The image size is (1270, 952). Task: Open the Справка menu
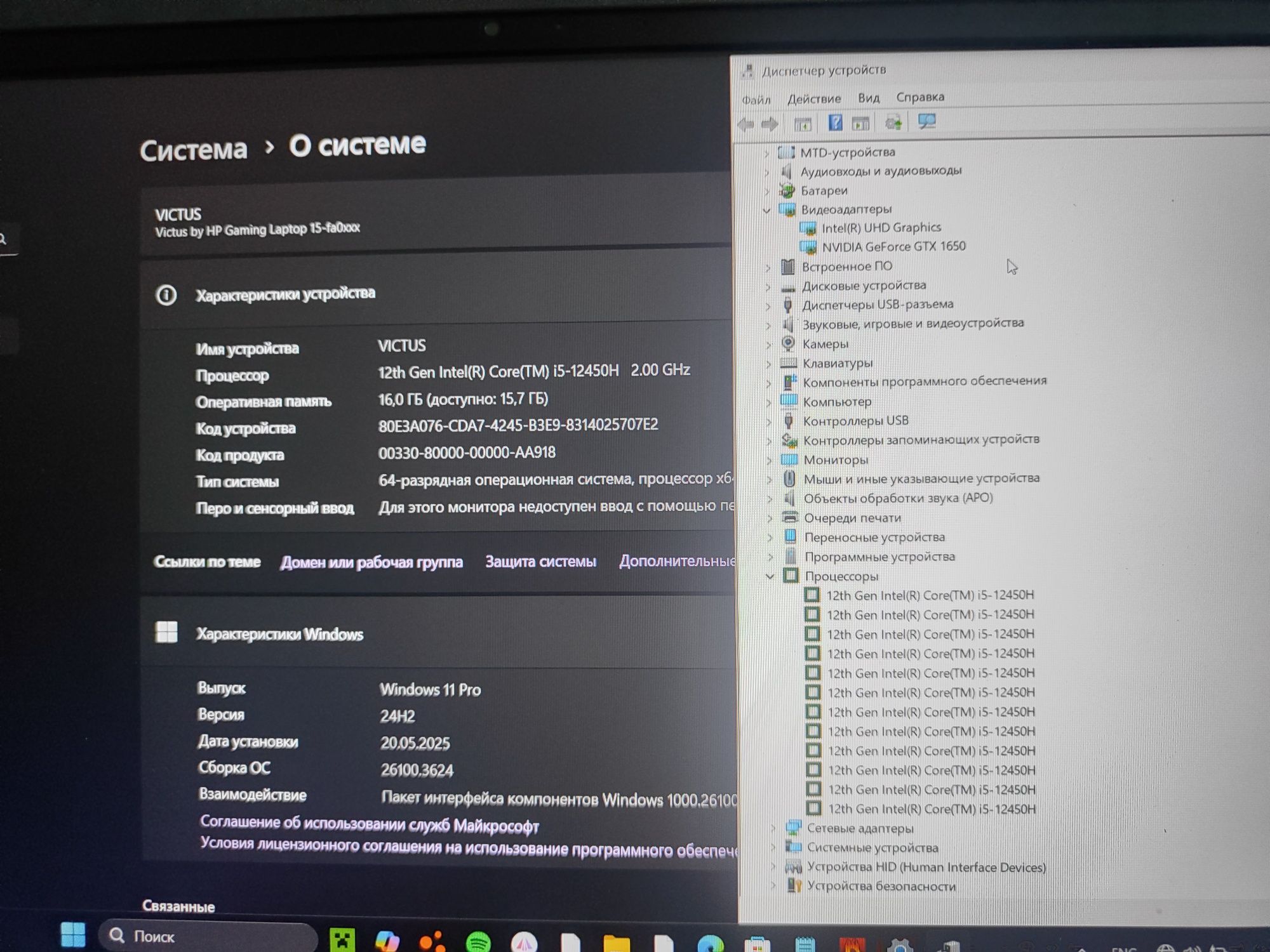(920, 97)
